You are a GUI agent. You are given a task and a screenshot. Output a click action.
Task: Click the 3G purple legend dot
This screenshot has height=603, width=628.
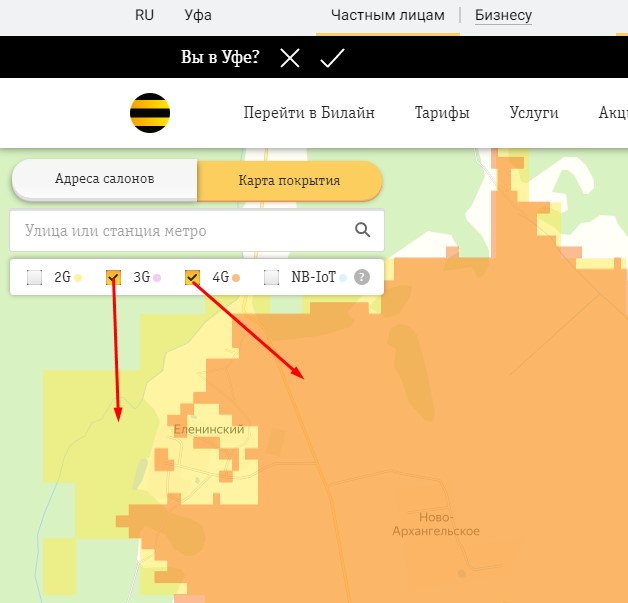[157, 278]
